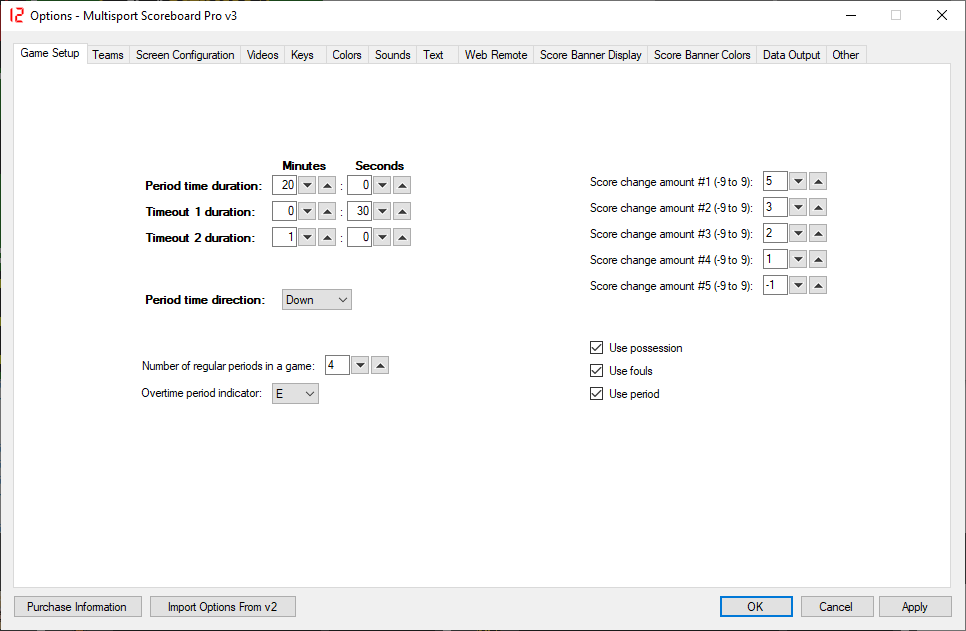Click the Purchase Information button
The image size is (966, 631).
click(x=77, y=607)
